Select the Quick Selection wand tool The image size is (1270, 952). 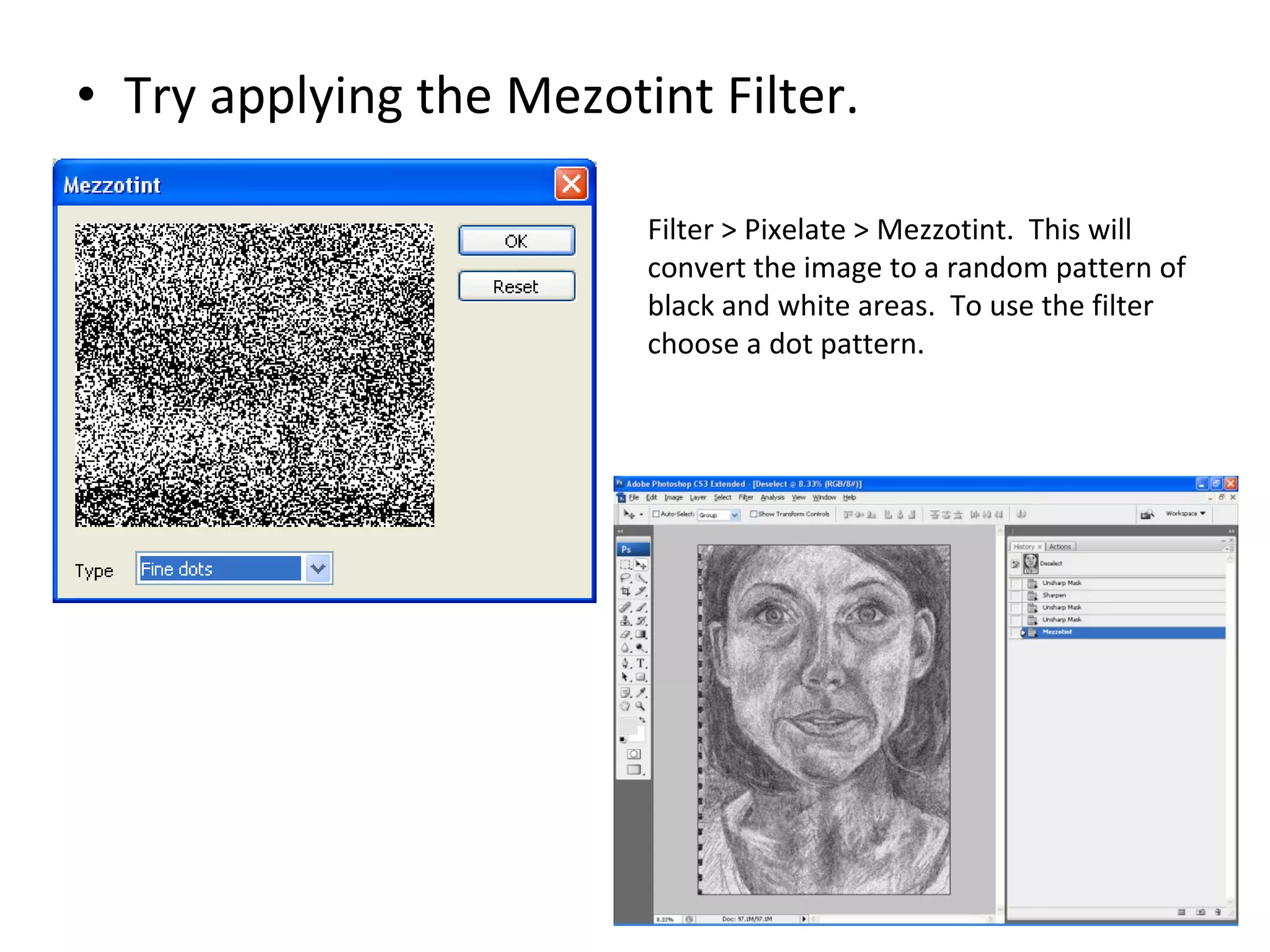641,578
